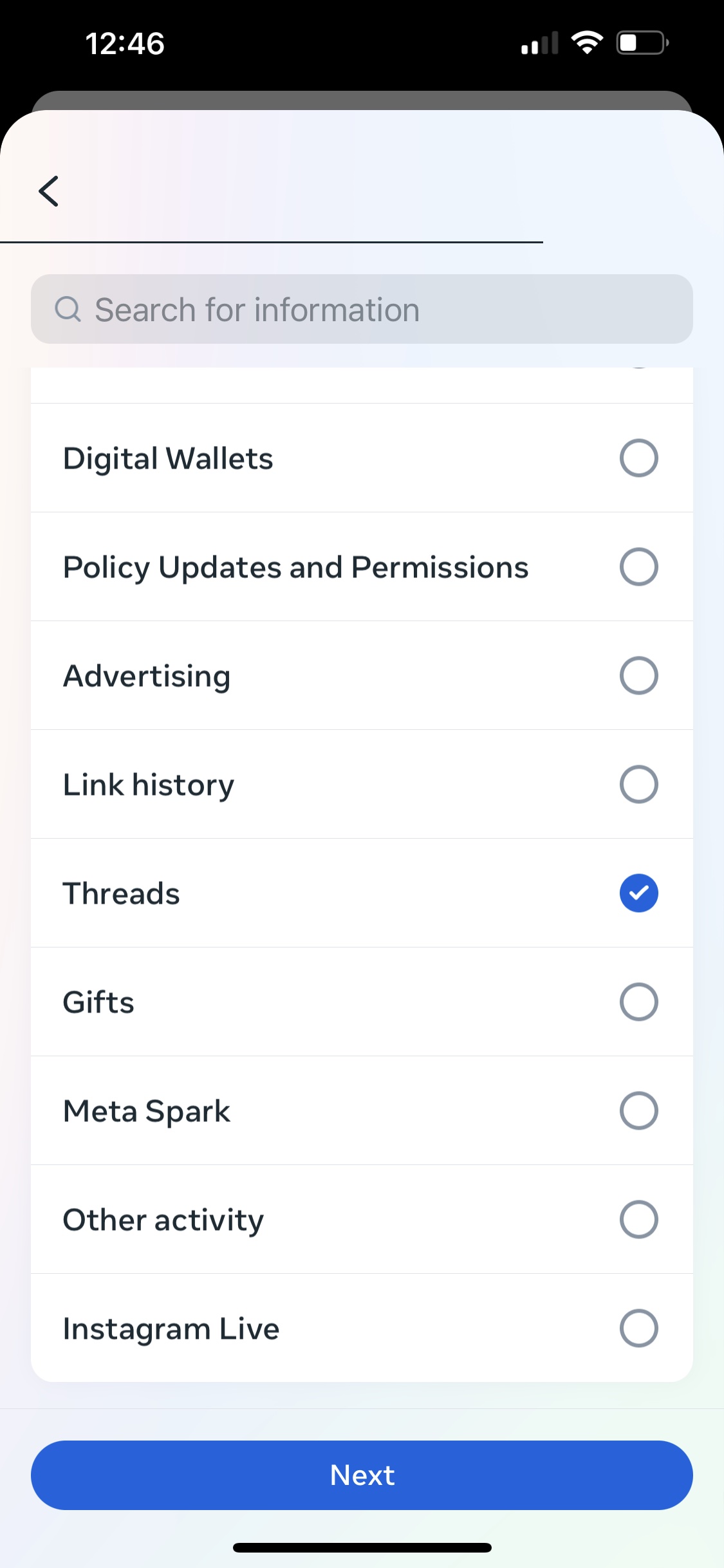
Task: Tap the Threads row label
Action: click(x=121, y=893)
